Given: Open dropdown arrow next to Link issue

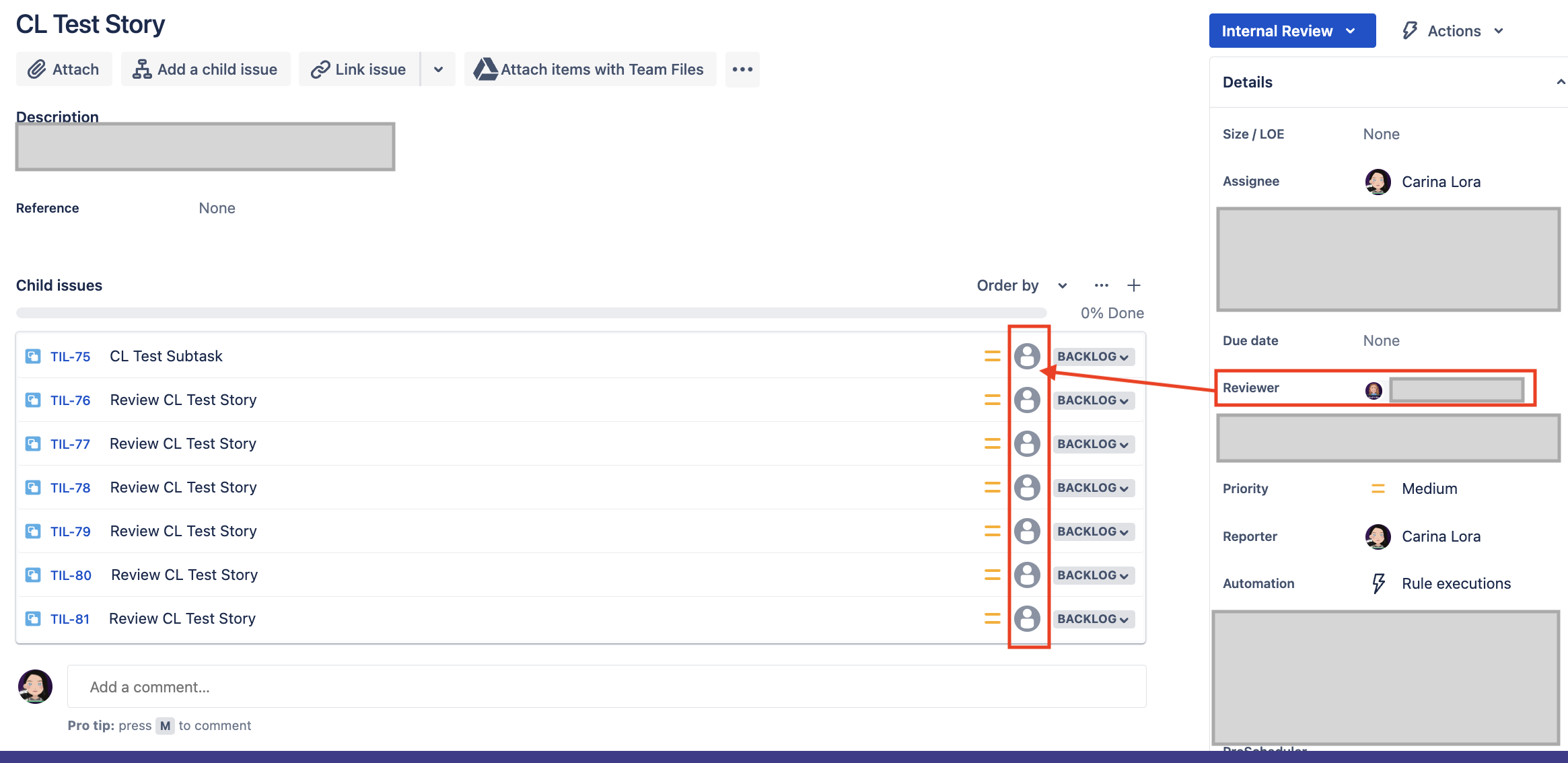Looking at the screenshot, I should pyautogui.click(x=438, y=69).
